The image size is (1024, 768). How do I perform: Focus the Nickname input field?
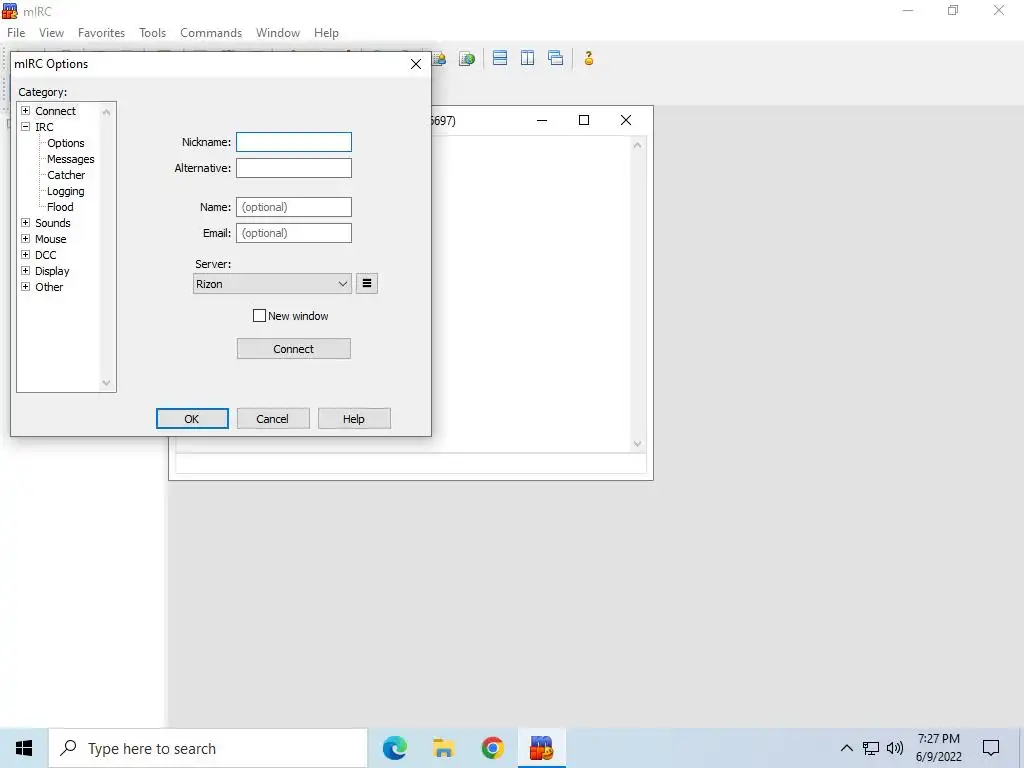(293, 142)
